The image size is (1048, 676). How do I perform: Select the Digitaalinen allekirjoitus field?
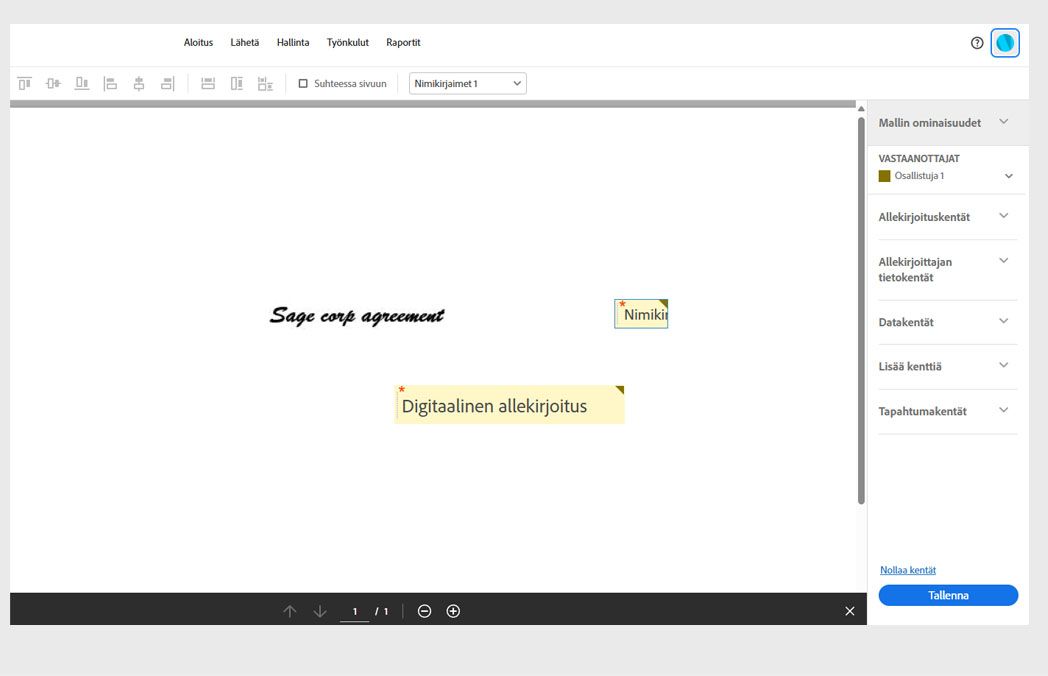click(509, 405)
